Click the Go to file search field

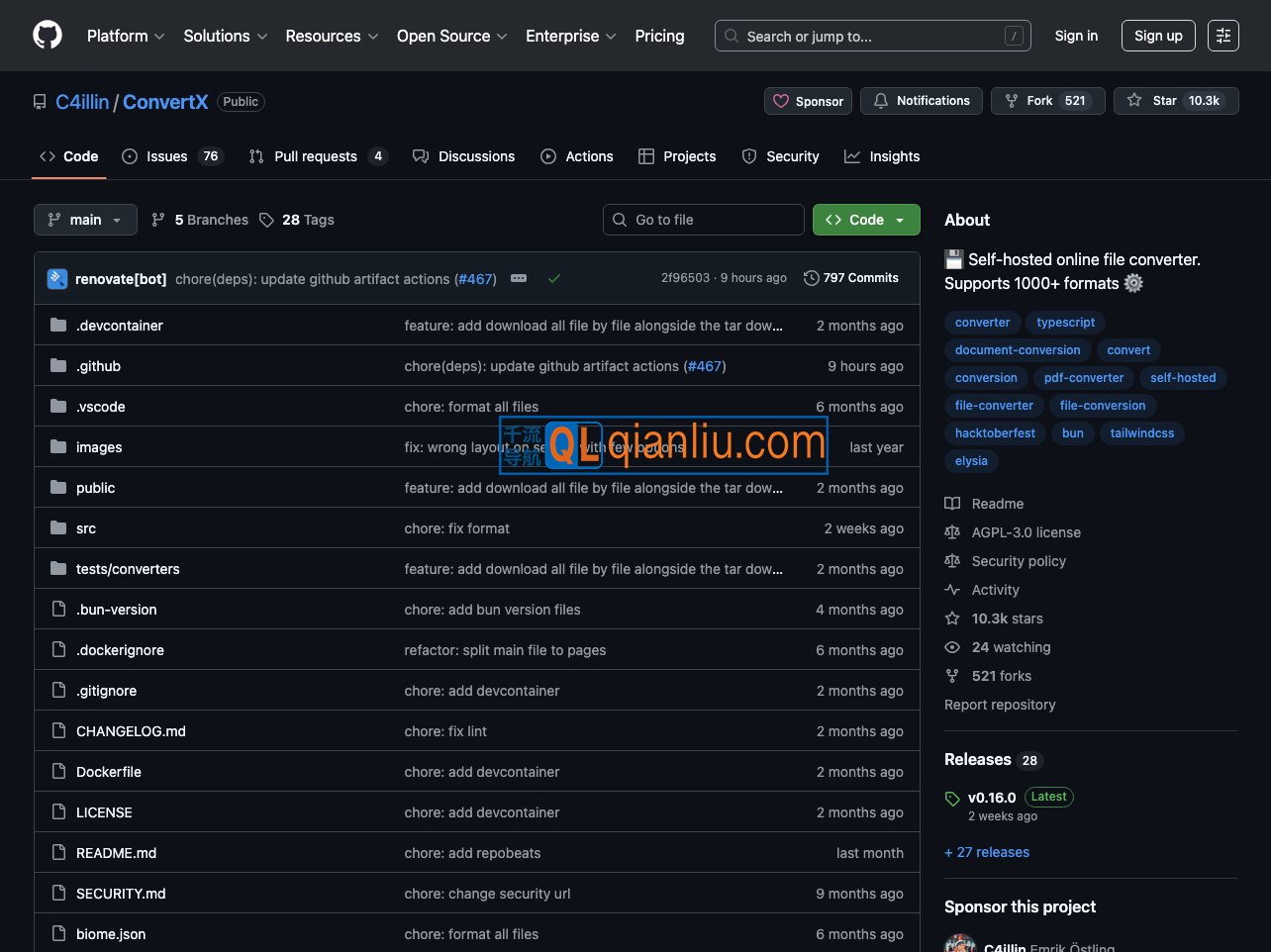704,220
